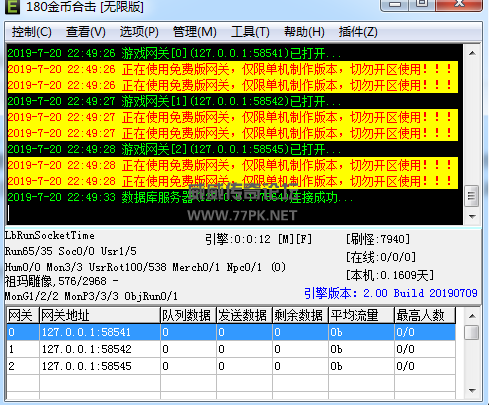
Task: Click the 引擎版本 2.00 Build text
Action: (x=391, y=293)
